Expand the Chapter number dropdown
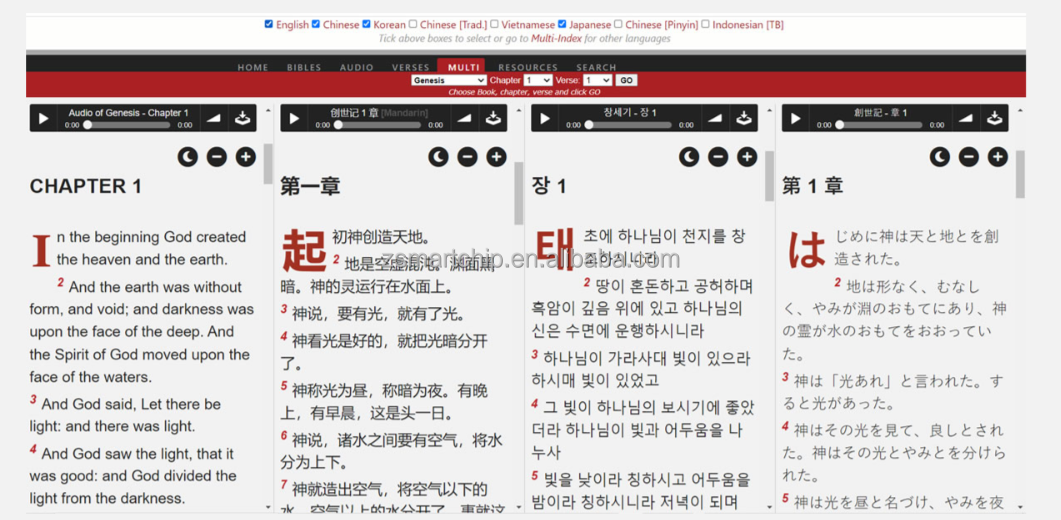Image resolution: width=1061 pixels, height=520 pixels. coord(538,80)
